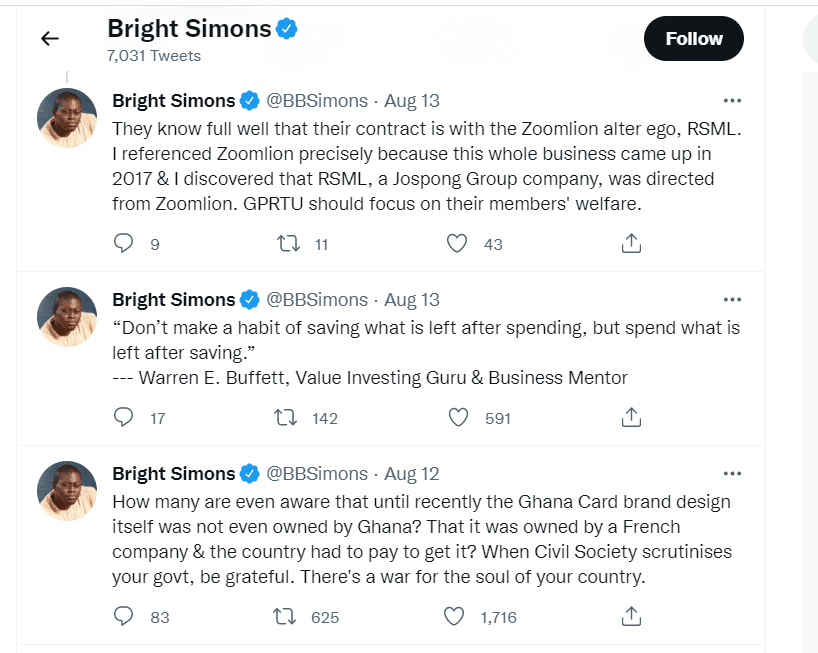Retweet the Zoomlion RSML tweet
The image size is (818, 653).
[x=288, y=244]
